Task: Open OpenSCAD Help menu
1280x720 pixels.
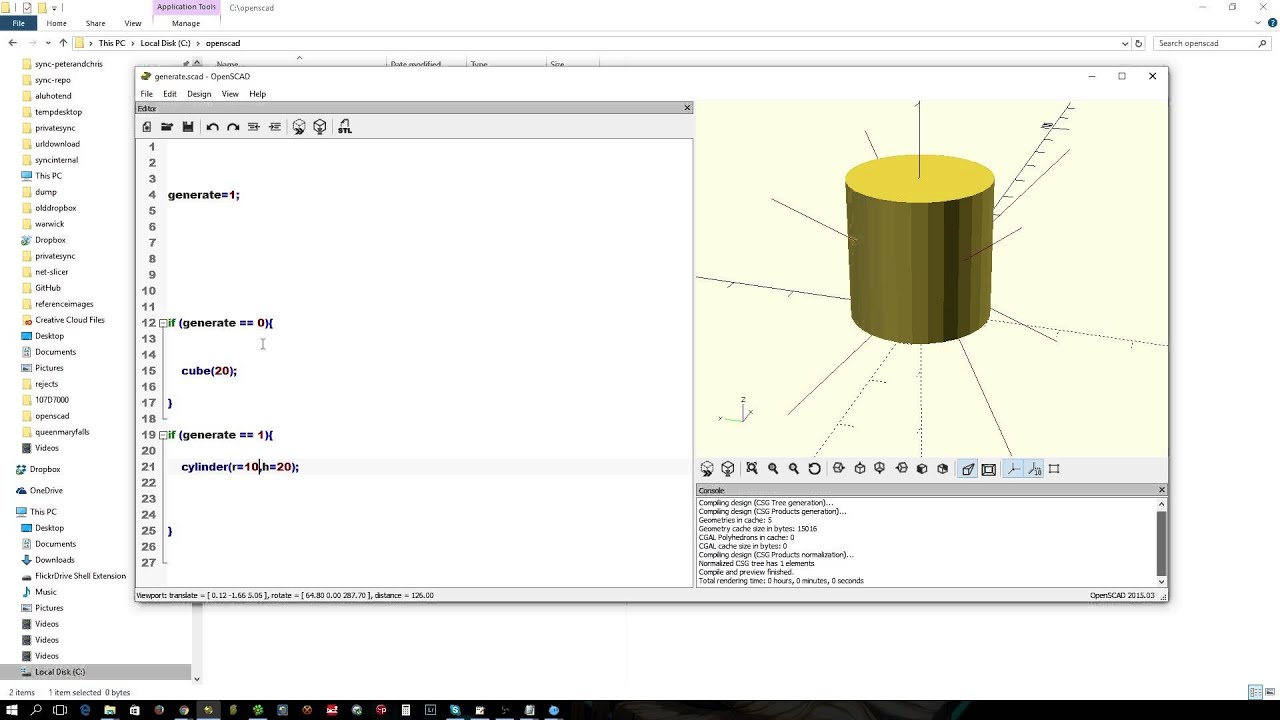Action: tap(258, 94)
